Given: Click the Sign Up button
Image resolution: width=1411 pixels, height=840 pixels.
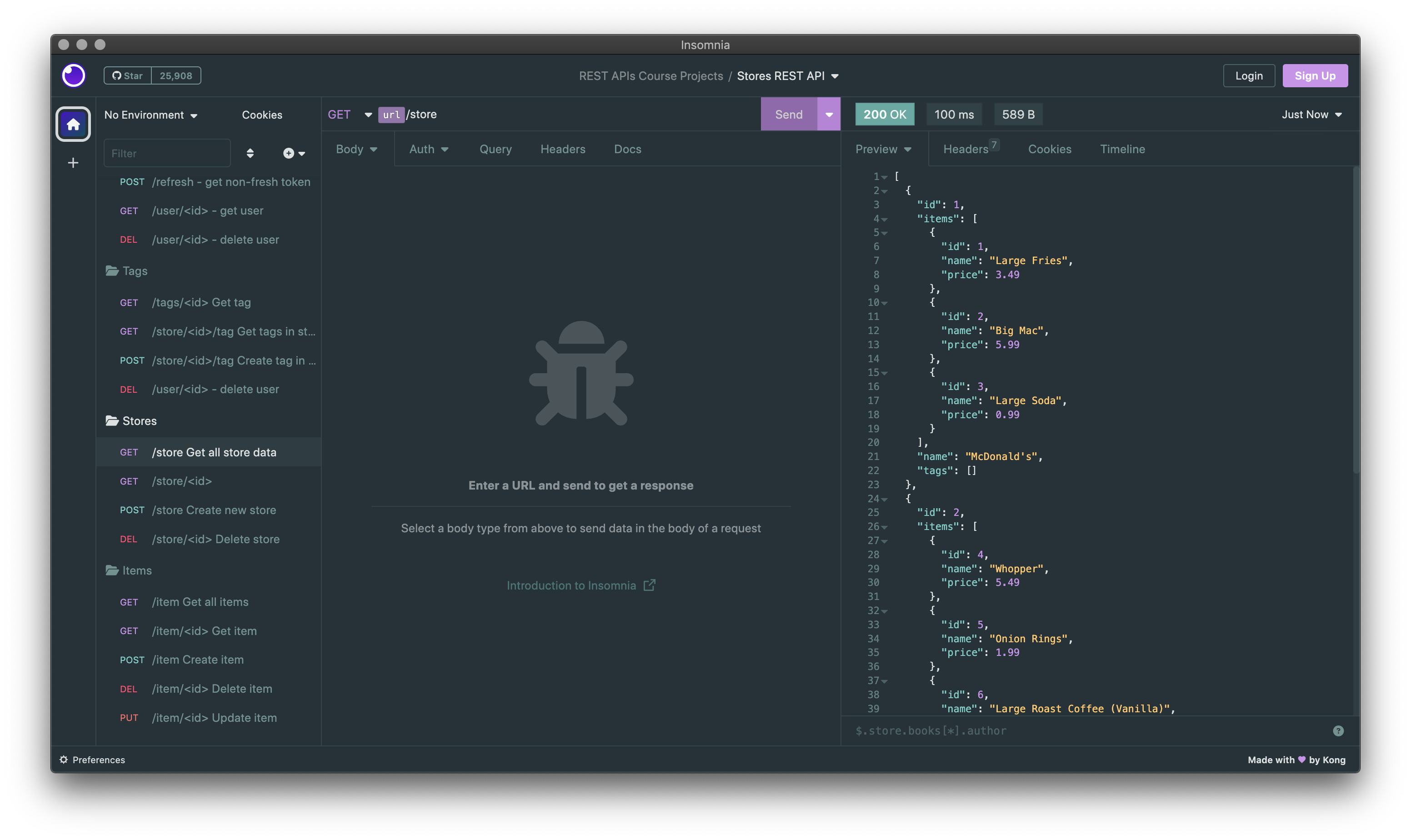Looking at the screenshot, I should click(1314, 75).
